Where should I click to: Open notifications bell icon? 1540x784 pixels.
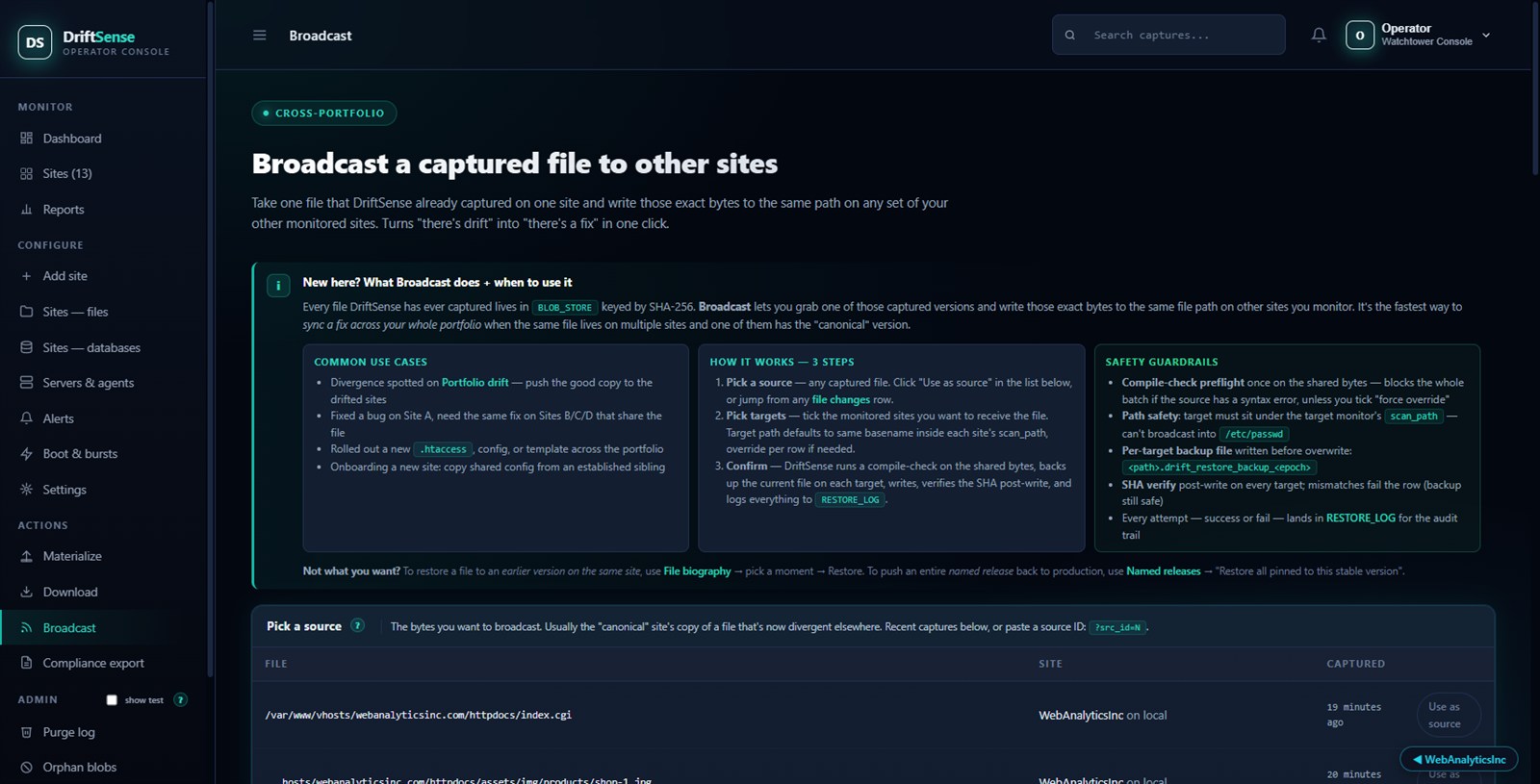point(1319,36)
